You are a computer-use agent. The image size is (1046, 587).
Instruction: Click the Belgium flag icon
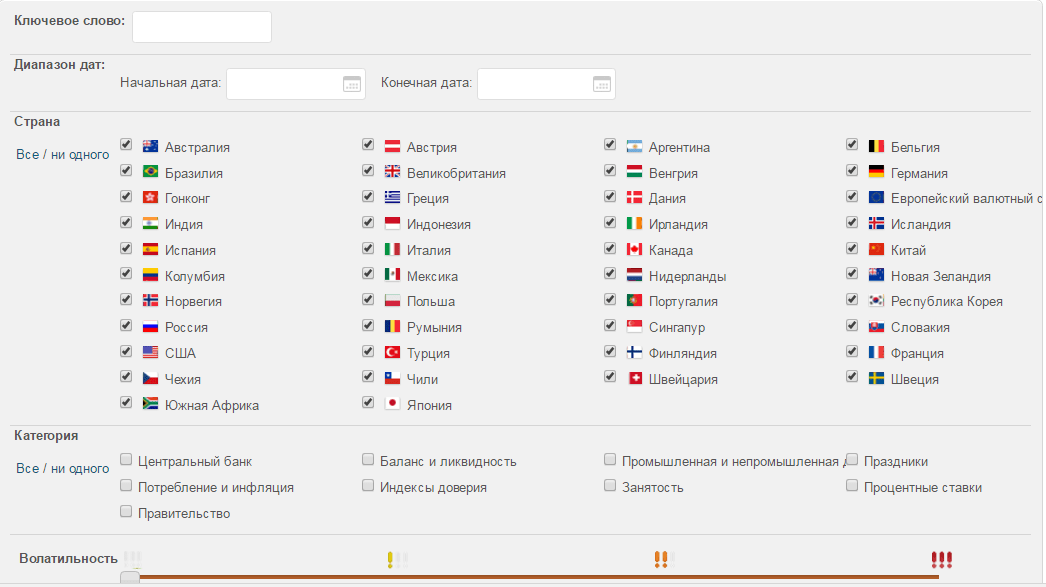coord(876,146)
